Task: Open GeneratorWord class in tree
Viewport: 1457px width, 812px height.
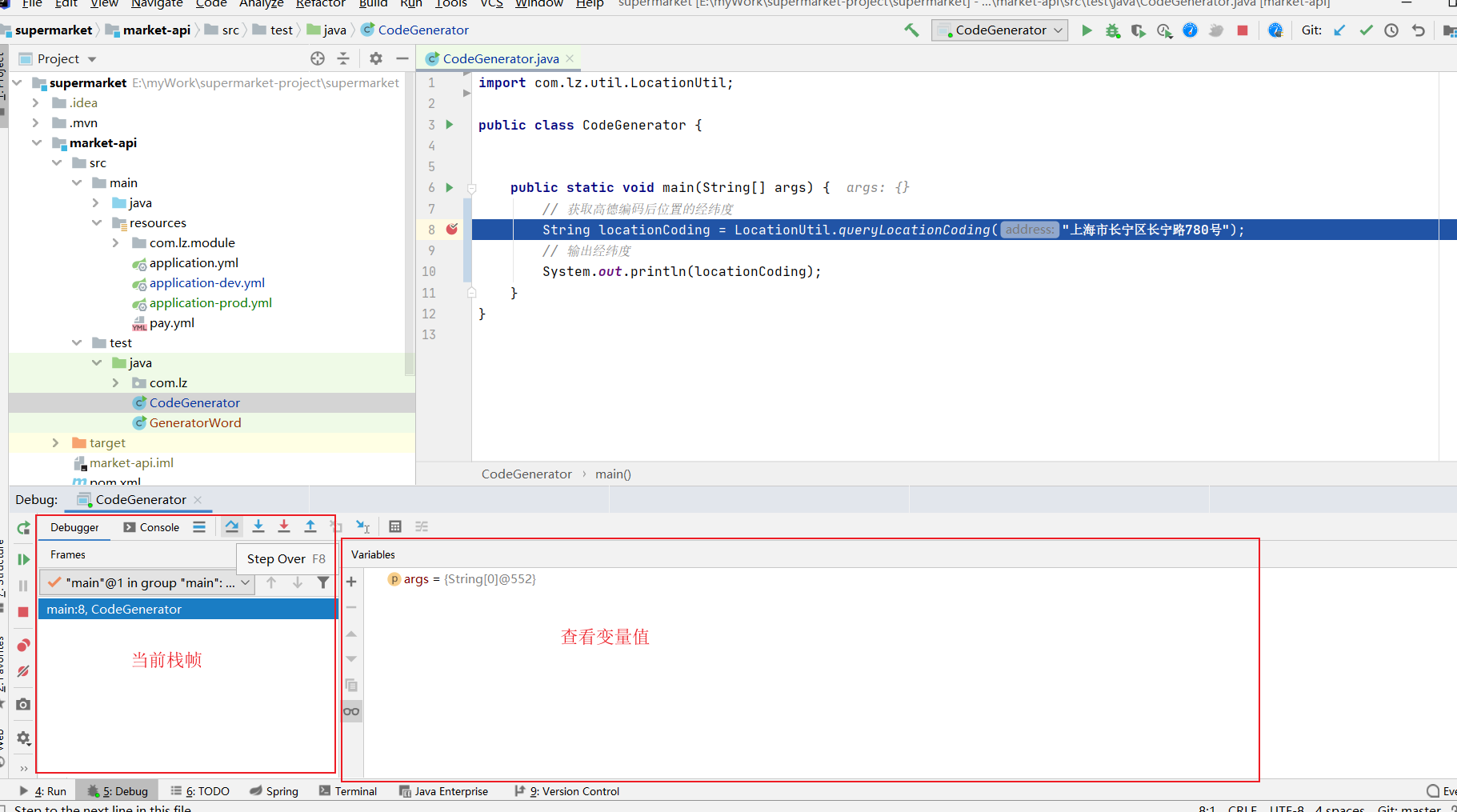Action: click(195, 422)
